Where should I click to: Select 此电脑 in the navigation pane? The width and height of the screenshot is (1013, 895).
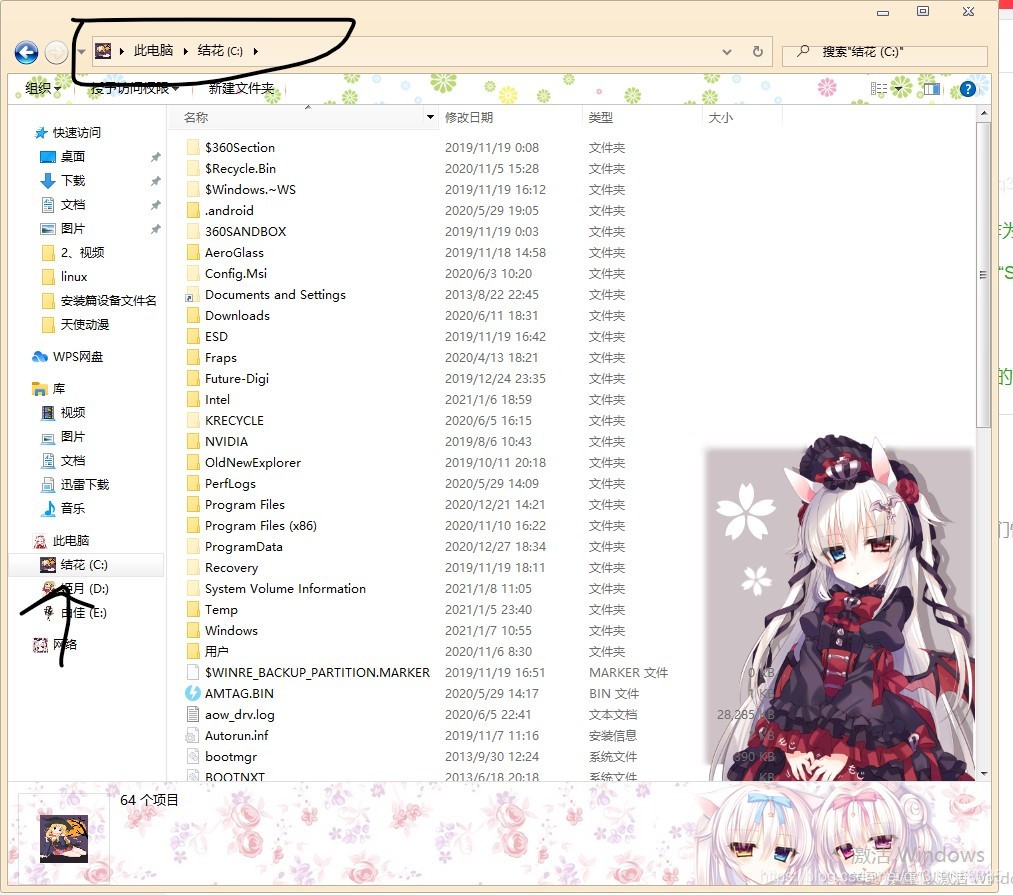pyautogui.click(x=70, y=540)
